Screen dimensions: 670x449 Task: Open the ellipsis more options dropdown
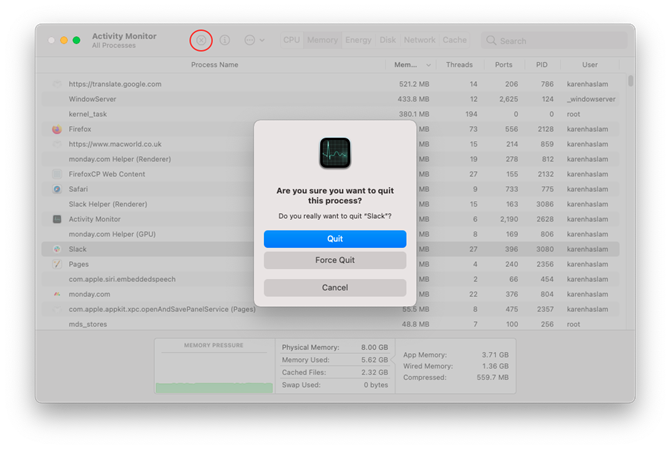254,40
